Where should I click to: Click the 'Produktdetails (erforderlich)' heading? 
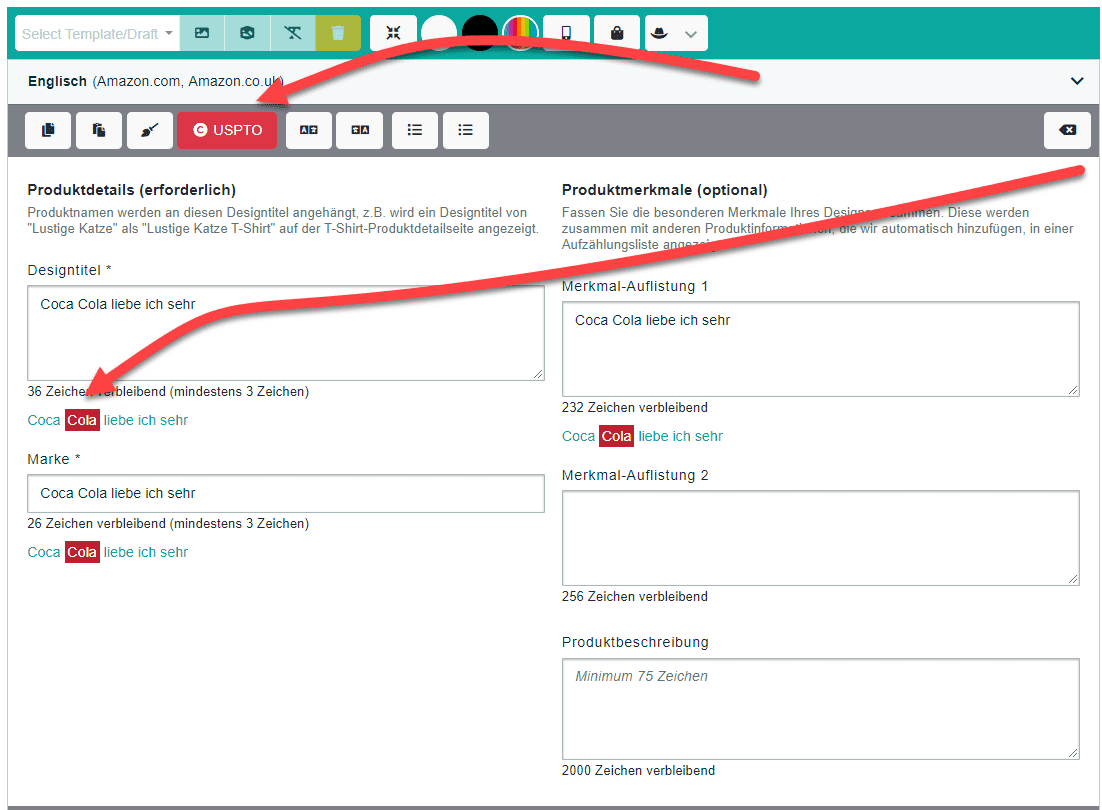131,190
